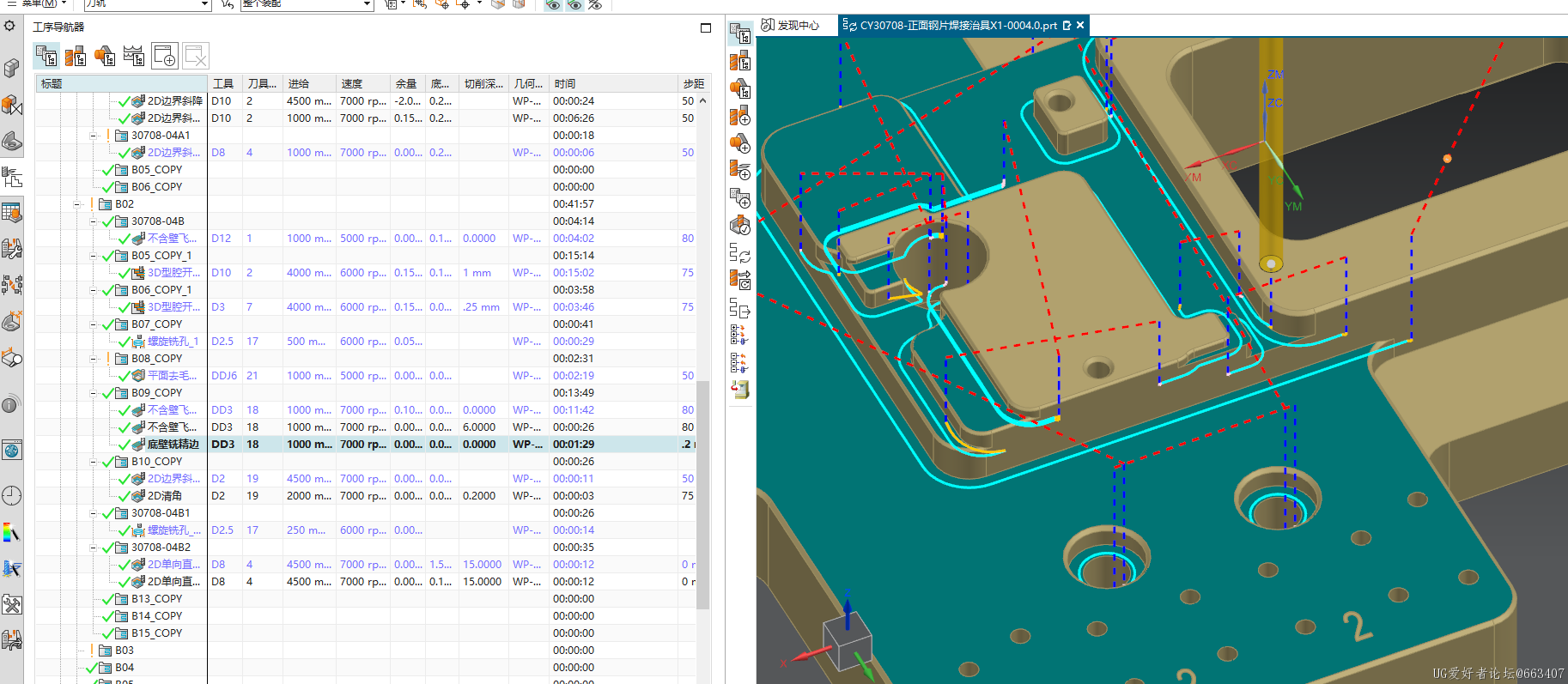Viewport: 1568px width, 684px height.
Task: Click the 工具 column header
Action: click(x=224, y=83)
